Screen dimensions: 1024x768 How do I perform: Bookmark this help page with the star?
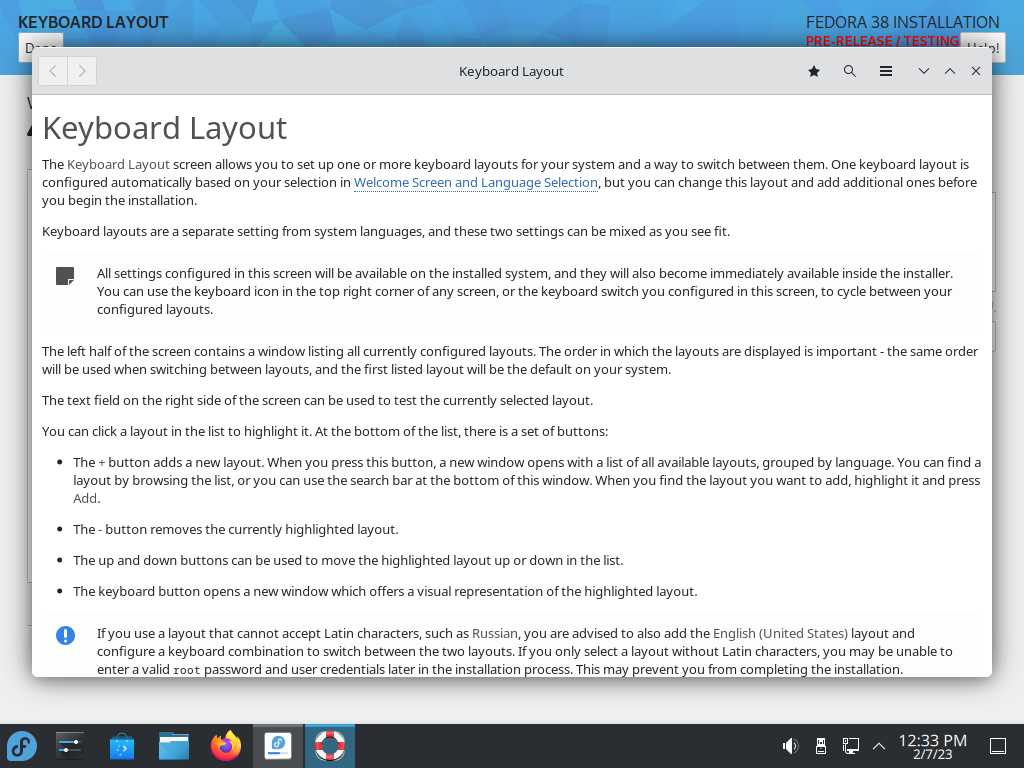click(x=814, y=71)
